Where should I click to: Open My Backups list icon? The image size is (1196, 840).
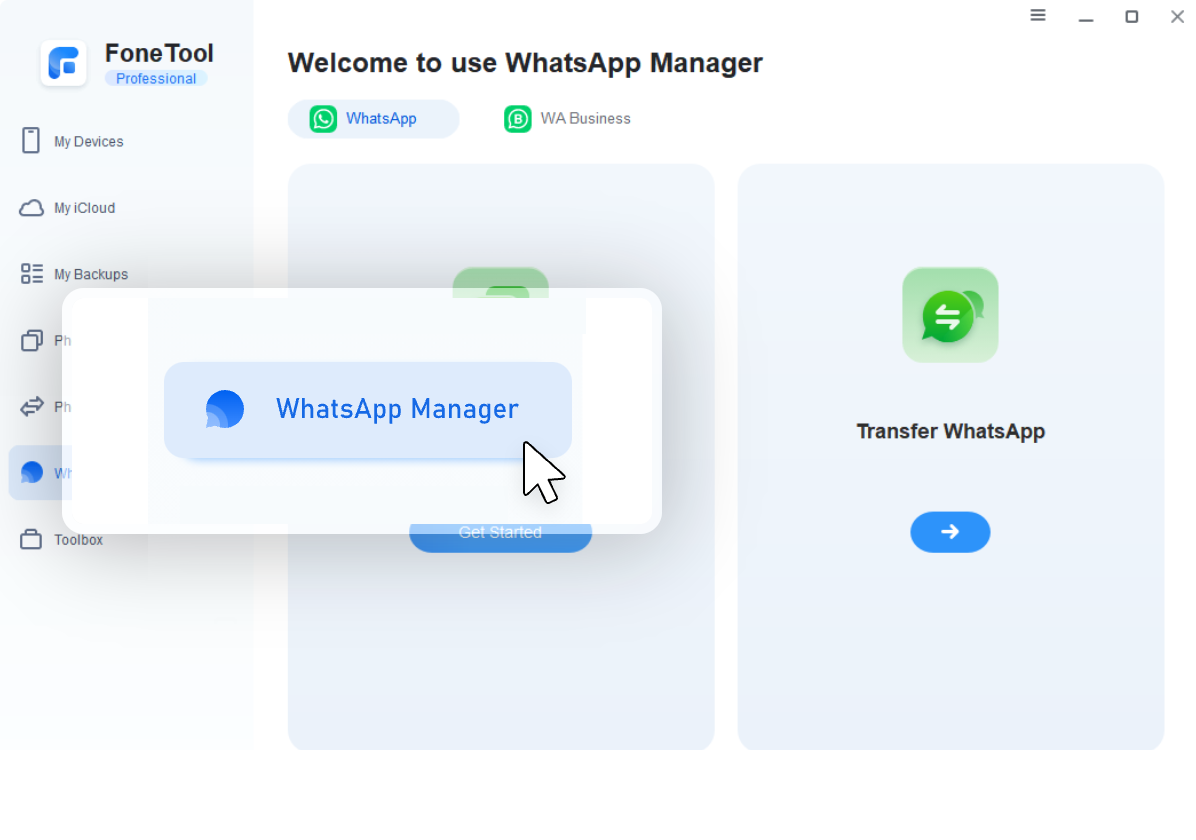32,274
